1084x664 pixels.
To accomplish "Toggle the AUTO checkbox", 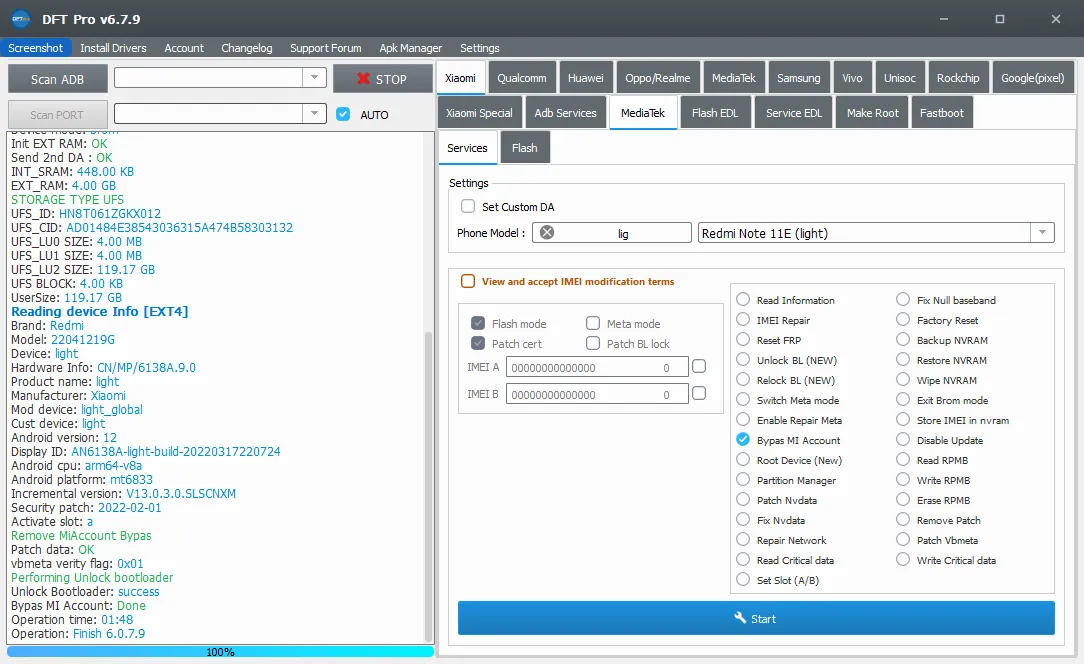I will click(x=343, y=114).
